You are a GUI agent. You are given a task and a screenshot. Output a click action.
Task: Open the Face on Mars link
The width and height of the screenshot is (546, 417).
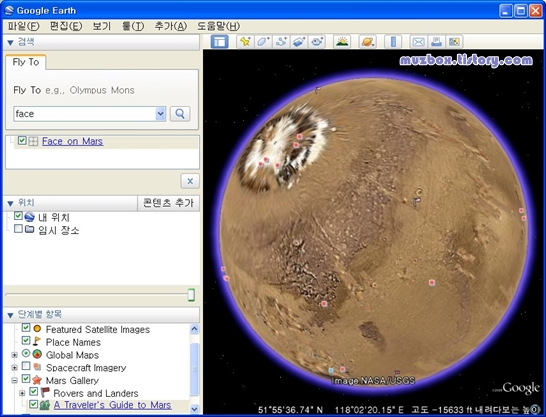point(72,141)
